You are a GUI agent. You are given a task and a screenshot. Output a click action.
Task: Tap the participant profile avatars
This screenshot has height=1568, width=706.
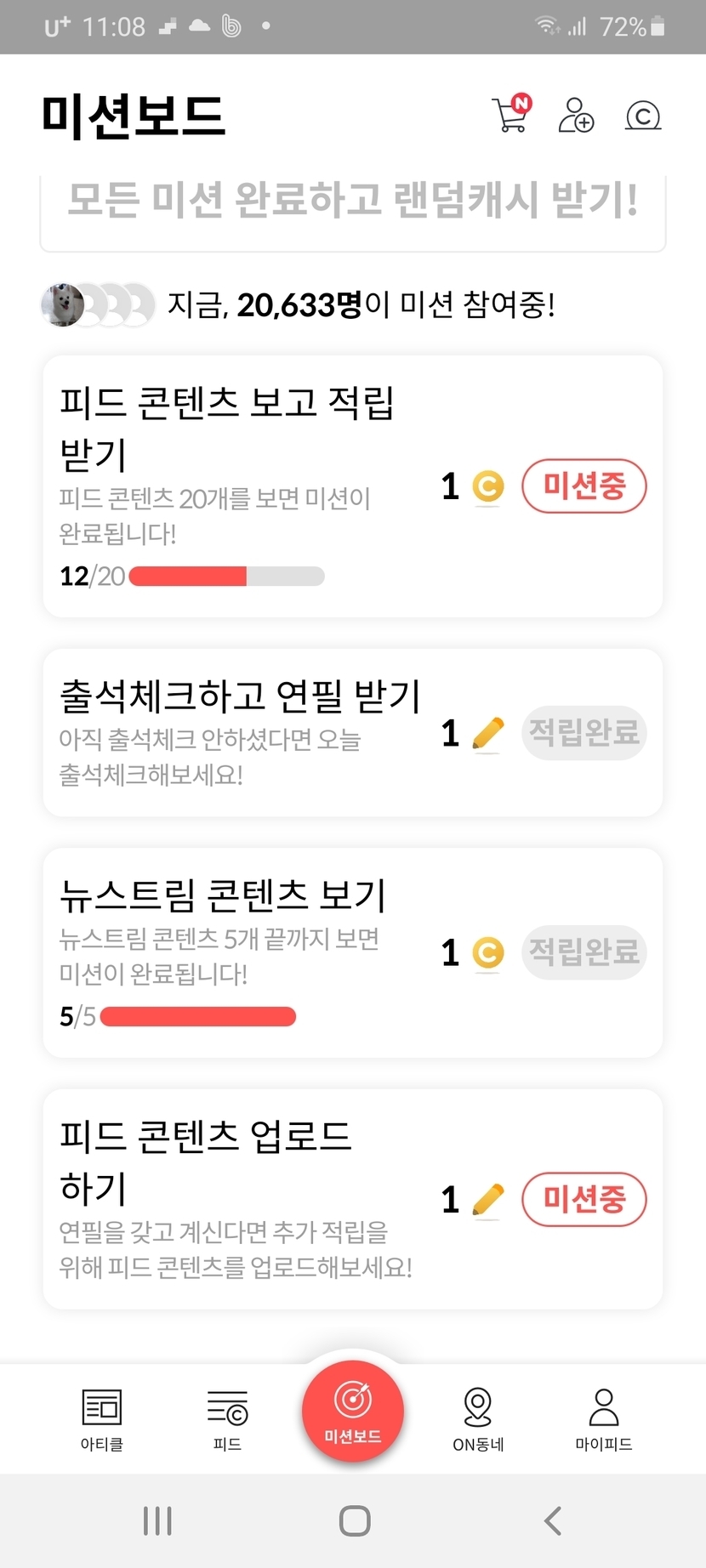pyautogui.click(x=97, y=304)
